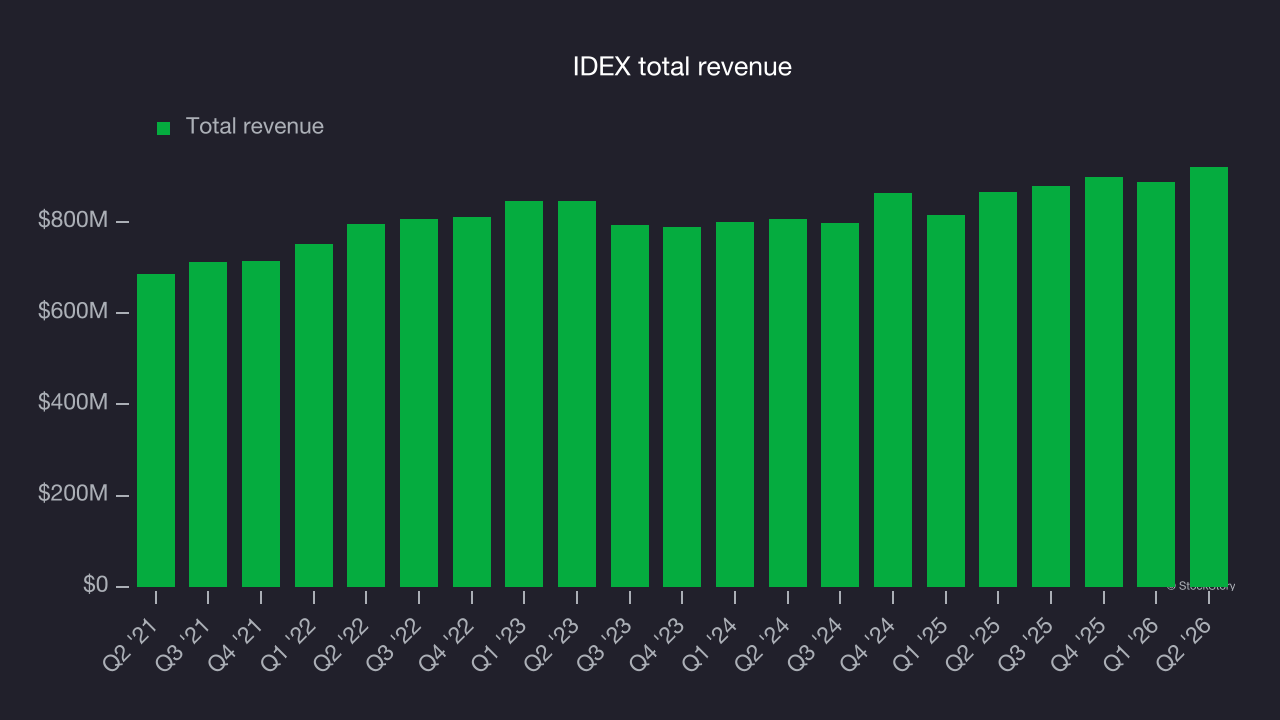The height and width of the screenshot is (720, 1280).
Task: Click the revenue bar for Q1 '26
Action: point(1156,384)
